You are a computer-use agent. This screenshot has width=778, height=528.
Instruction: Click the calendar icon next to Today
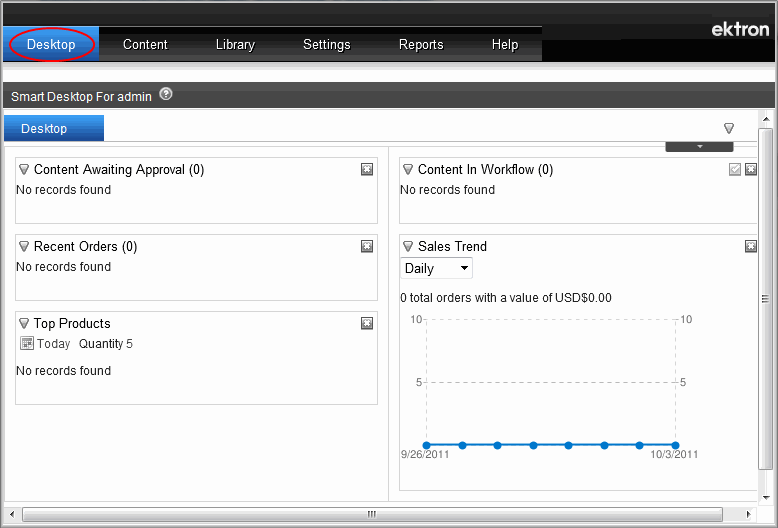[x=27, y=343]
